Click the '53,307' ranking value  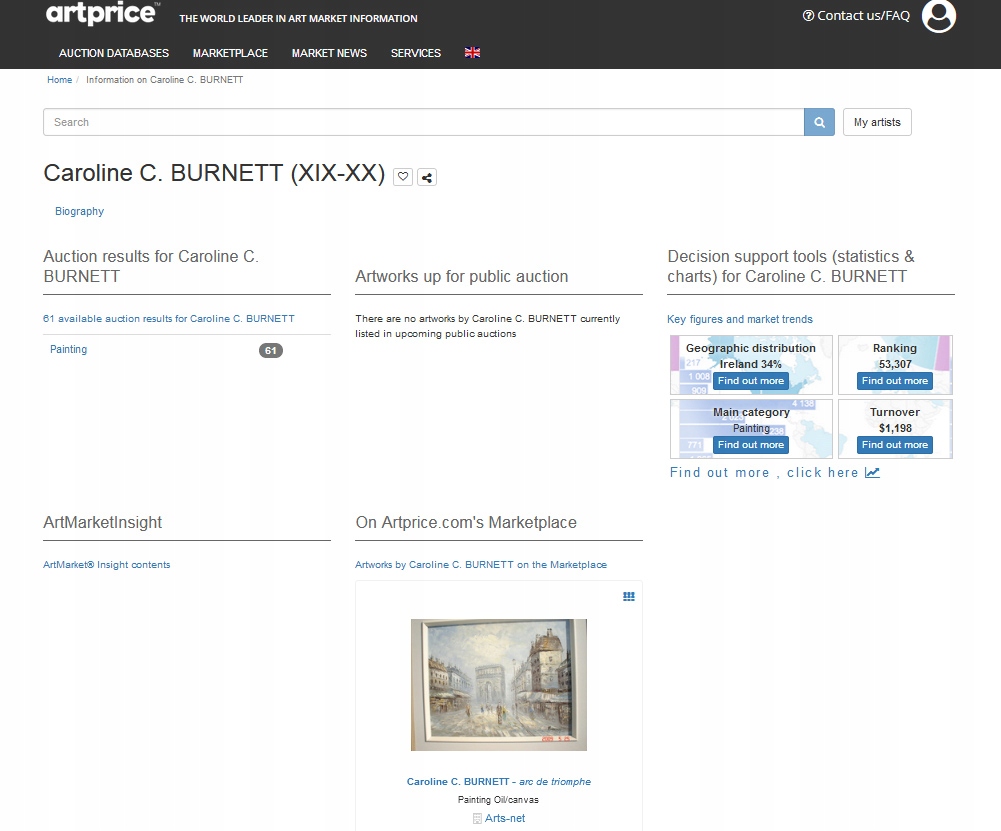[895, 364]
